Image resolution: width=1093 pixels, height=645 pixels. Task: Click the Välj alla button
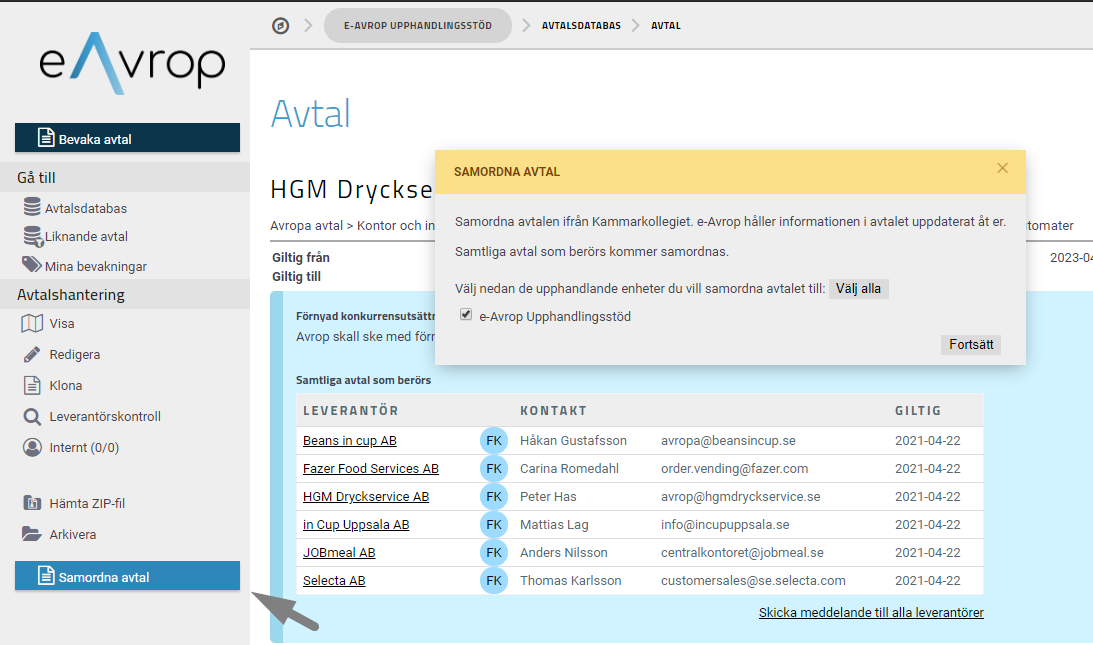click(x=858, y=289)
